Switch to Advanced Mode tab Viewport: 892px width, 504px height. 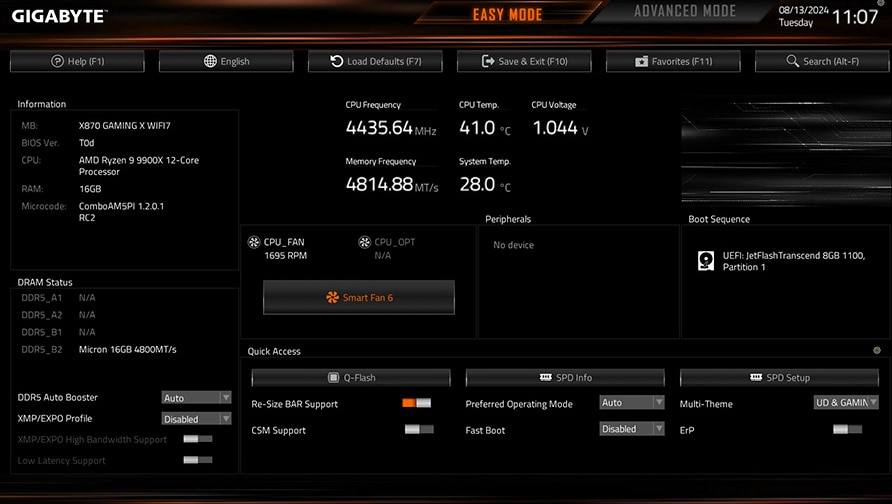point(685,12)
